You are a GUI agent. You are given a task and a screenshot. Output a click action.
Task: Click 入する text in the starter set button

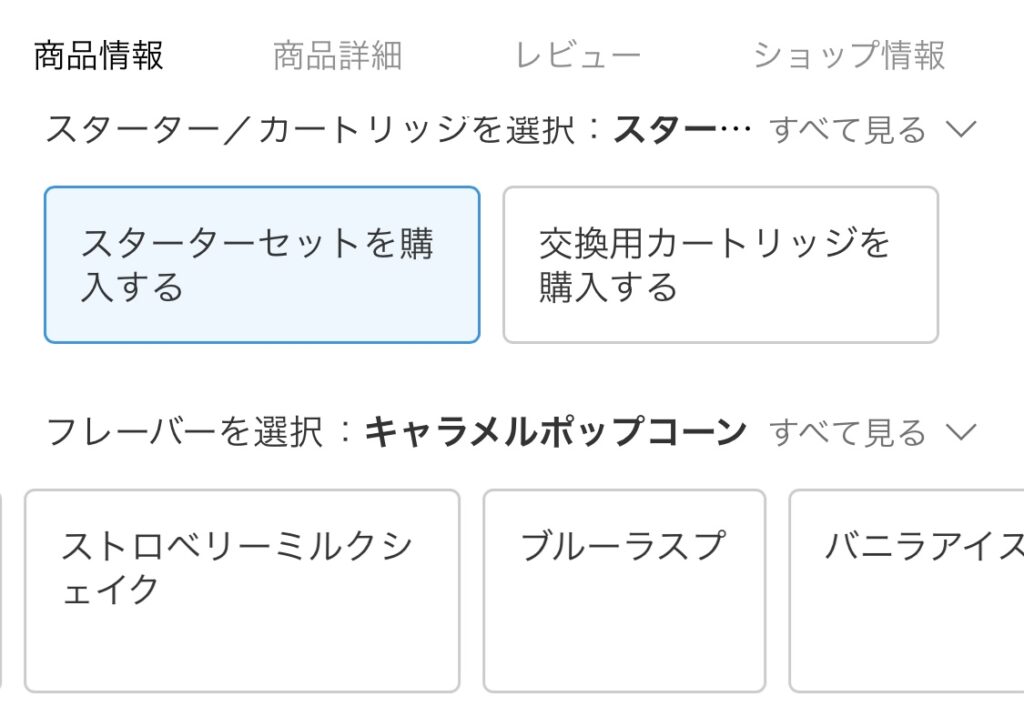coord(132,288)
